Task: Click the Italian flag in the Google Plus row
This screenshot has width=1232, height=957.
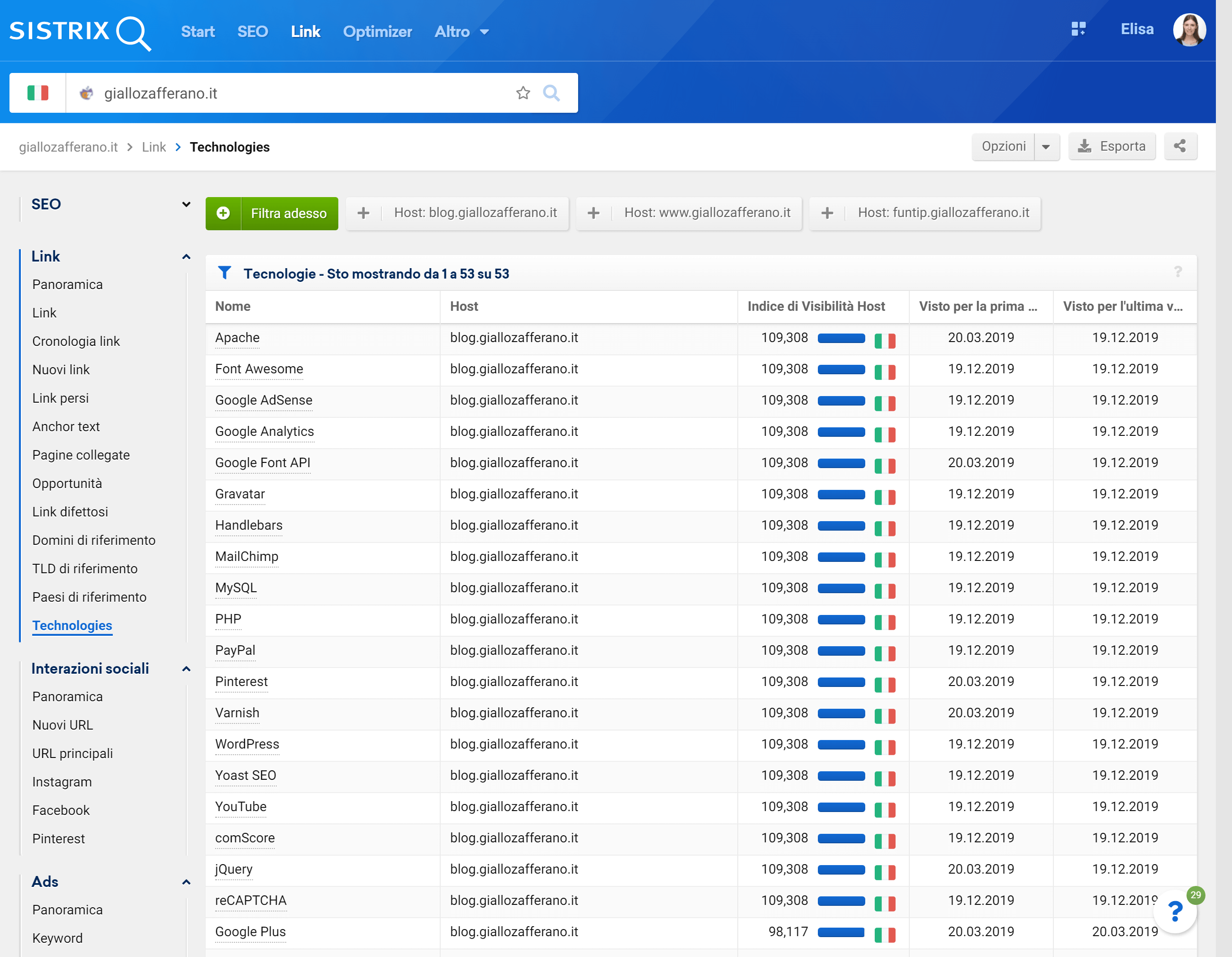Action: click(885, 935)
